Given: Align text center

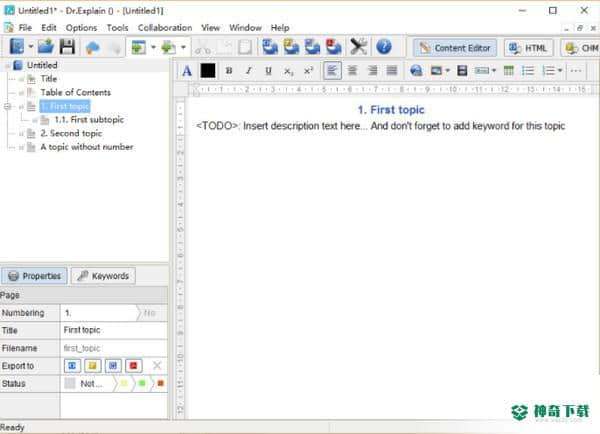Looking at the screenshot, I should (x=352, y=70).
